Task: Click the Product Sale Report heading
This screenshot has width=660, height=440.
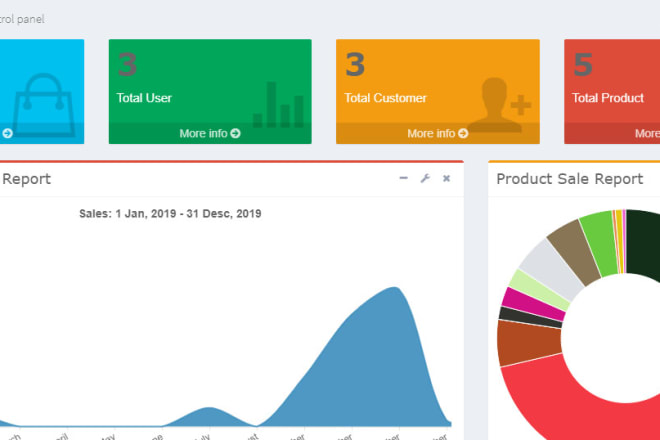Action: point(570,179)
